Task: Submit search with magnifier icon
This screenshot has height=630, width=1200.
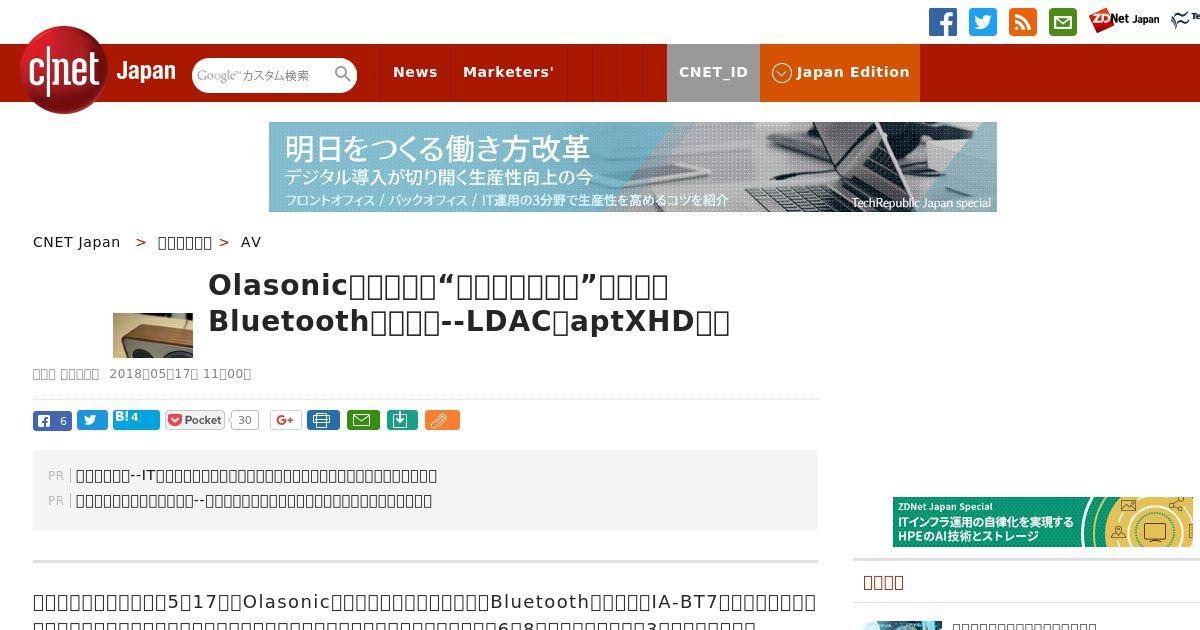Action: [343, 75]
